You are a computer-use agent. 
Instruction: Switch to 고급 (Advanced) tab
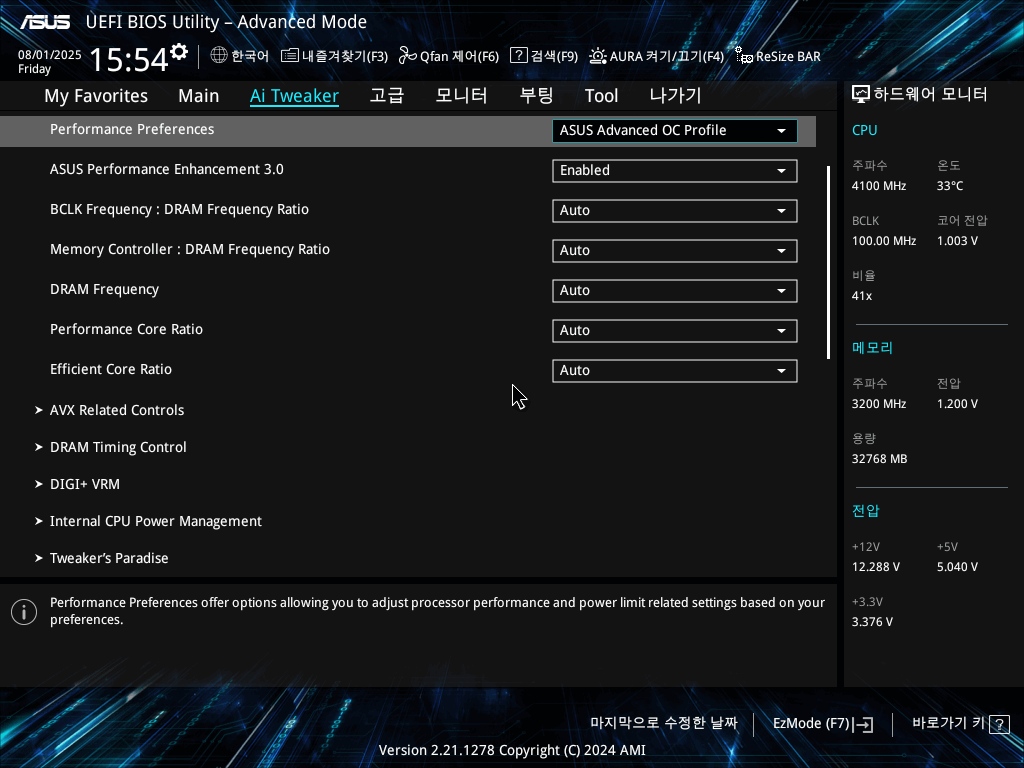pos(387,96)
